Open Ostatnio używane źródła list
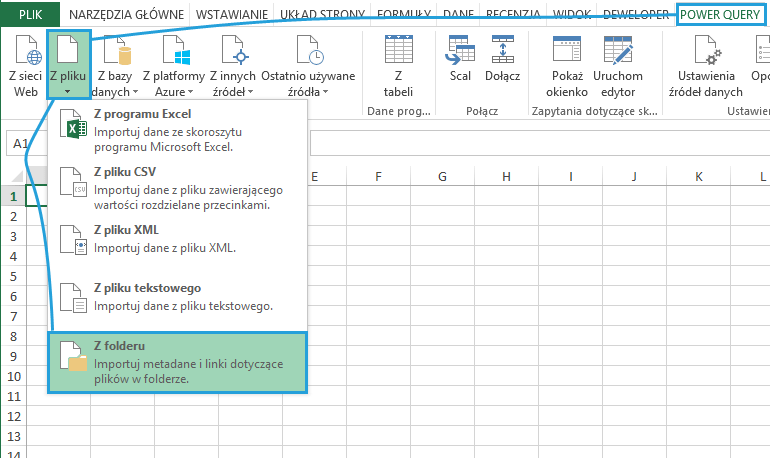Screen dimensions: 770x458 pos(308,66)
